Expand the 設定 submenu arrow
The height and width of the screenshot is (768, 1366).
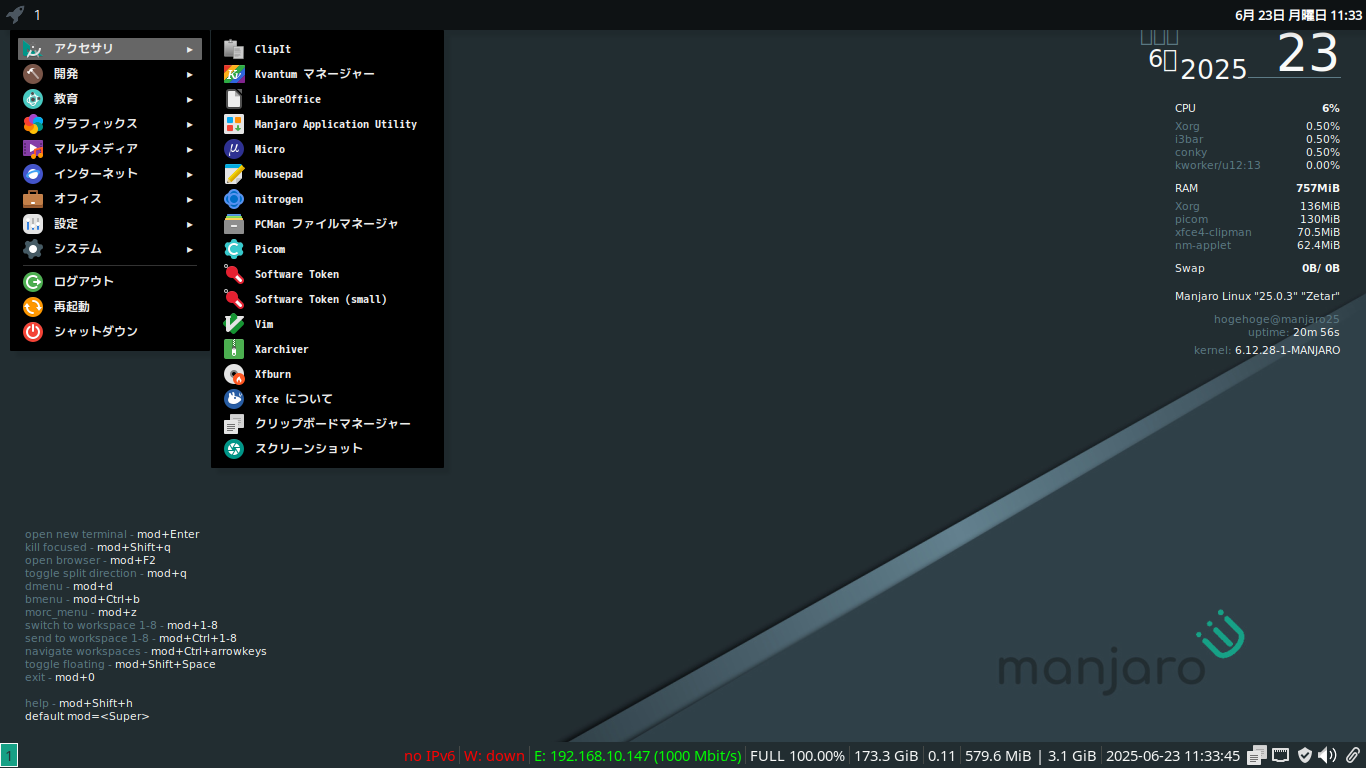pyautogui.click(x=190, y=224)
